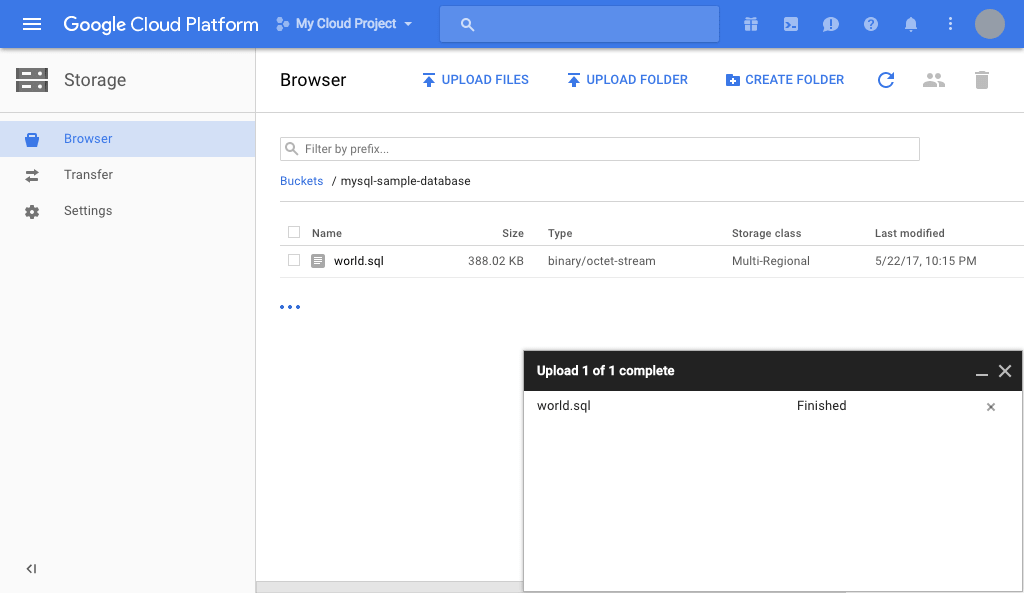Click the Filter by prefix field
The height and width of the screenshot is (593, 1024).
600,149
